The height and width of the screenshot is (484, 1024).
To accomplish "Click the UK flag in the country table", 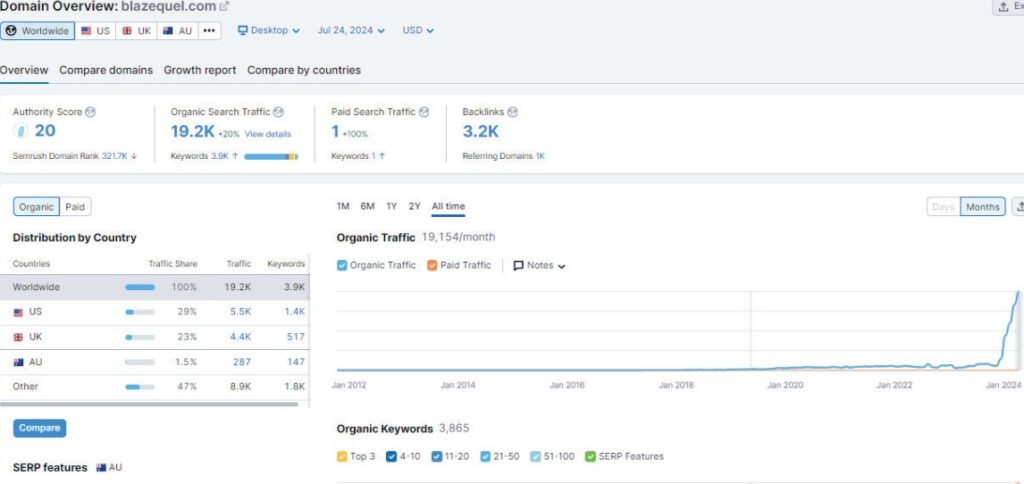I will tap(18, 337).
